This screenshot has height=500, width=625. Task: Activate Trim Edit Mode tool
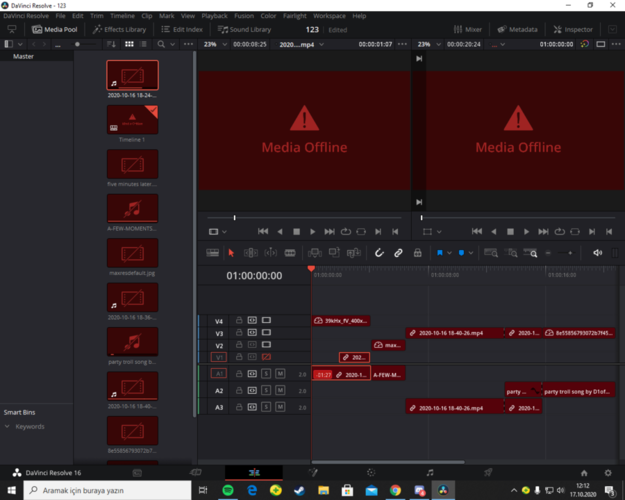251,253
